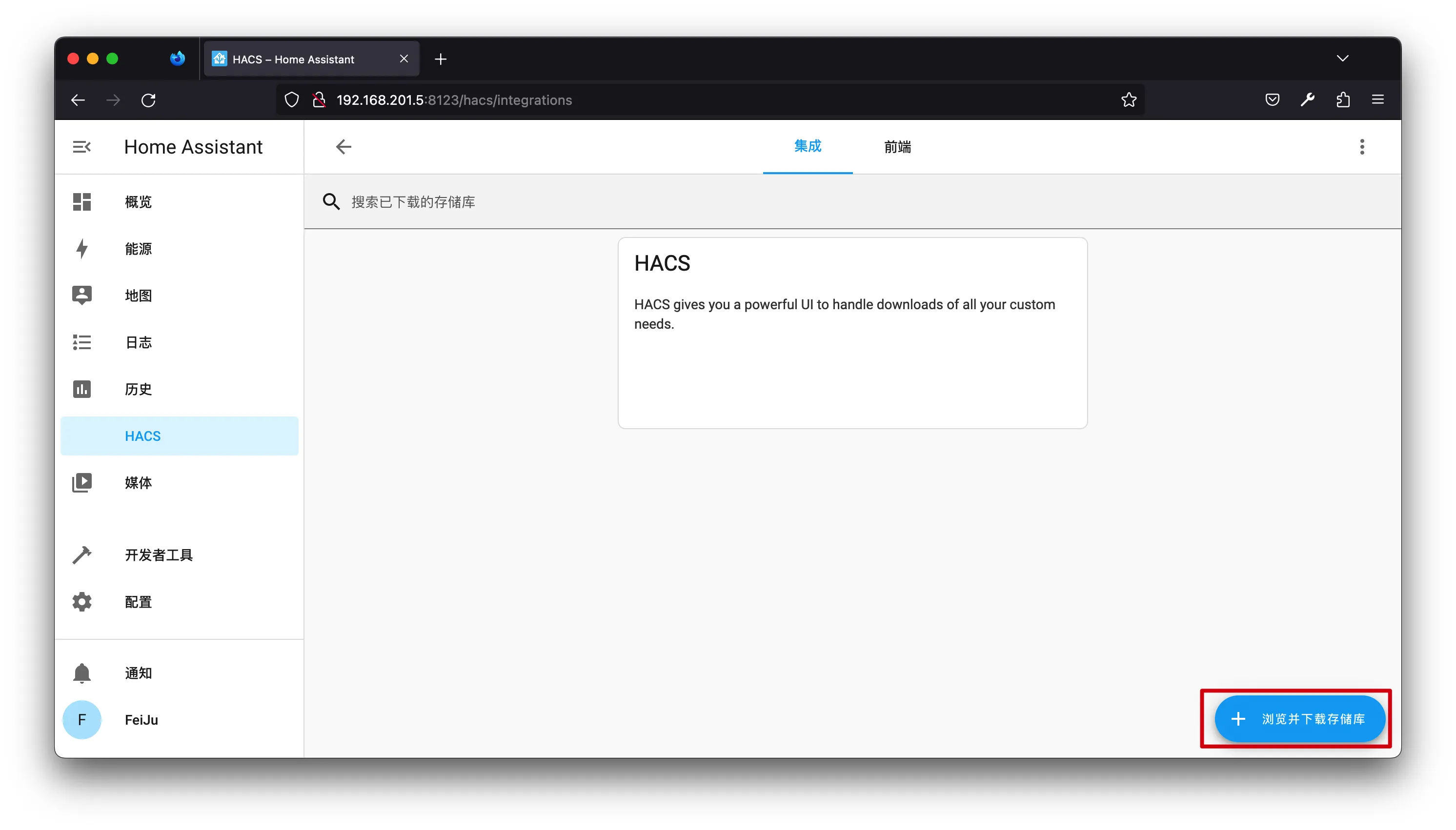This screenshot has width=1456, height=830.
Task: Open the HACS repository card
Action: pyautogui.click(x=852, y=333)
